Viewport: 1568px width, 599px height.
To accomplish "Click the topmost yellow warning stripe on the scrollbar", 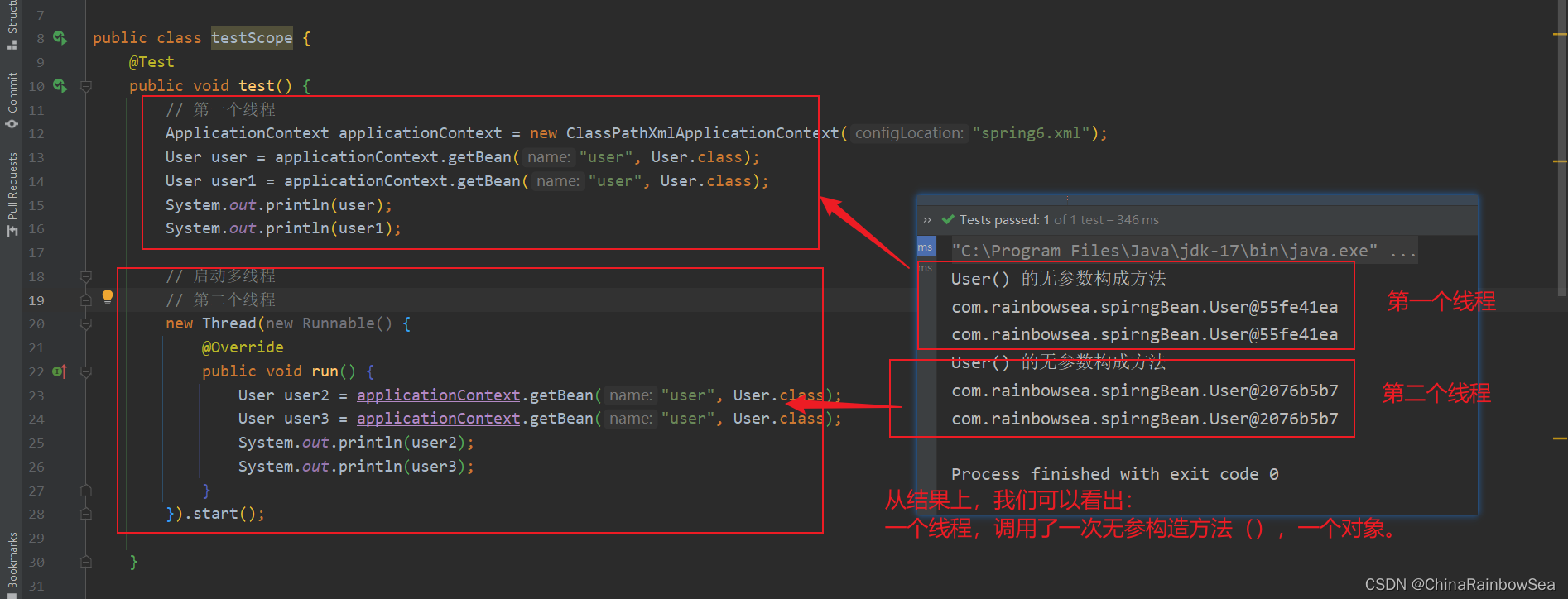I will (x=1561, y=34).
